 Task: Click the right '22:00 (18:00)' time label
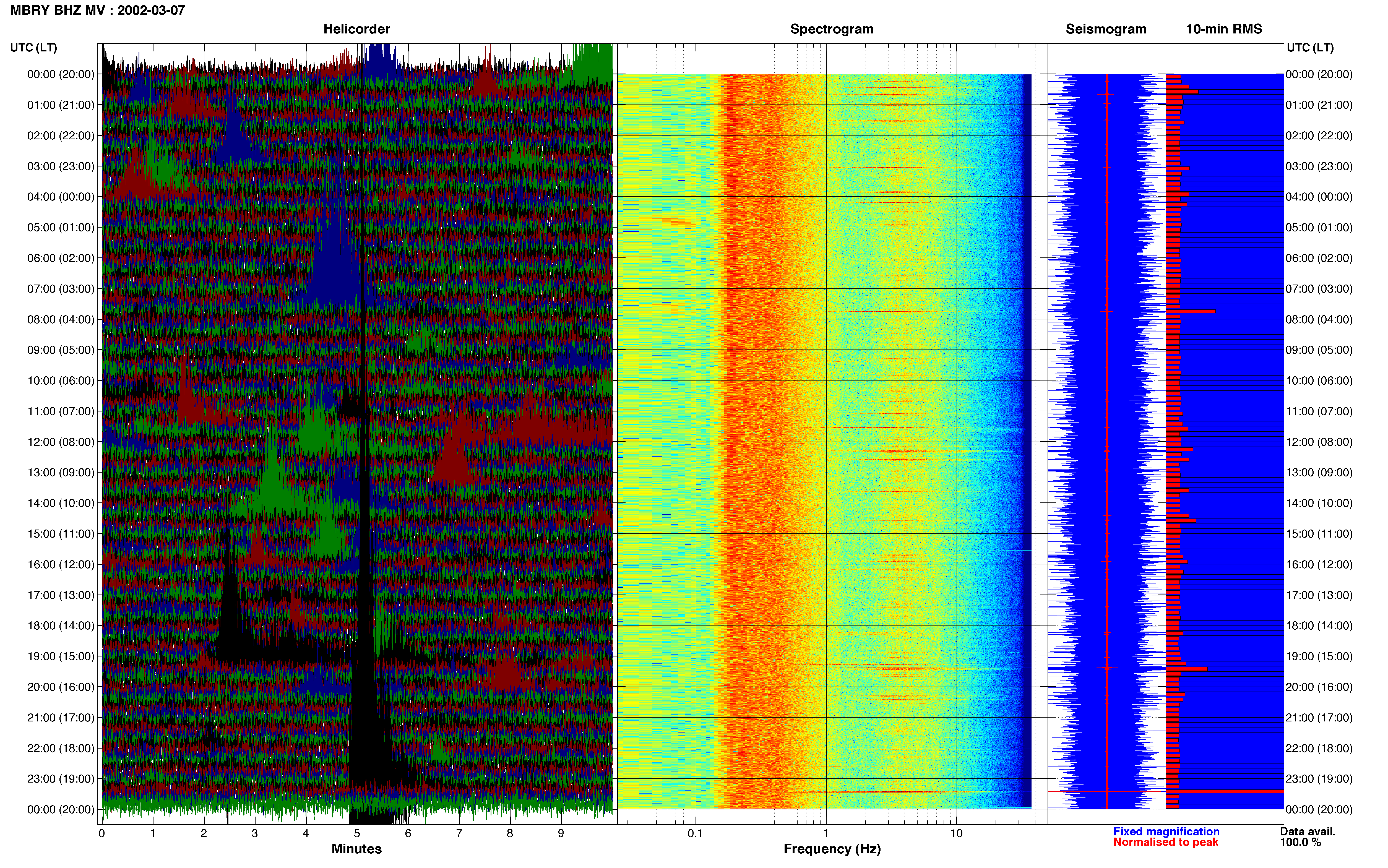point(1319,749)
